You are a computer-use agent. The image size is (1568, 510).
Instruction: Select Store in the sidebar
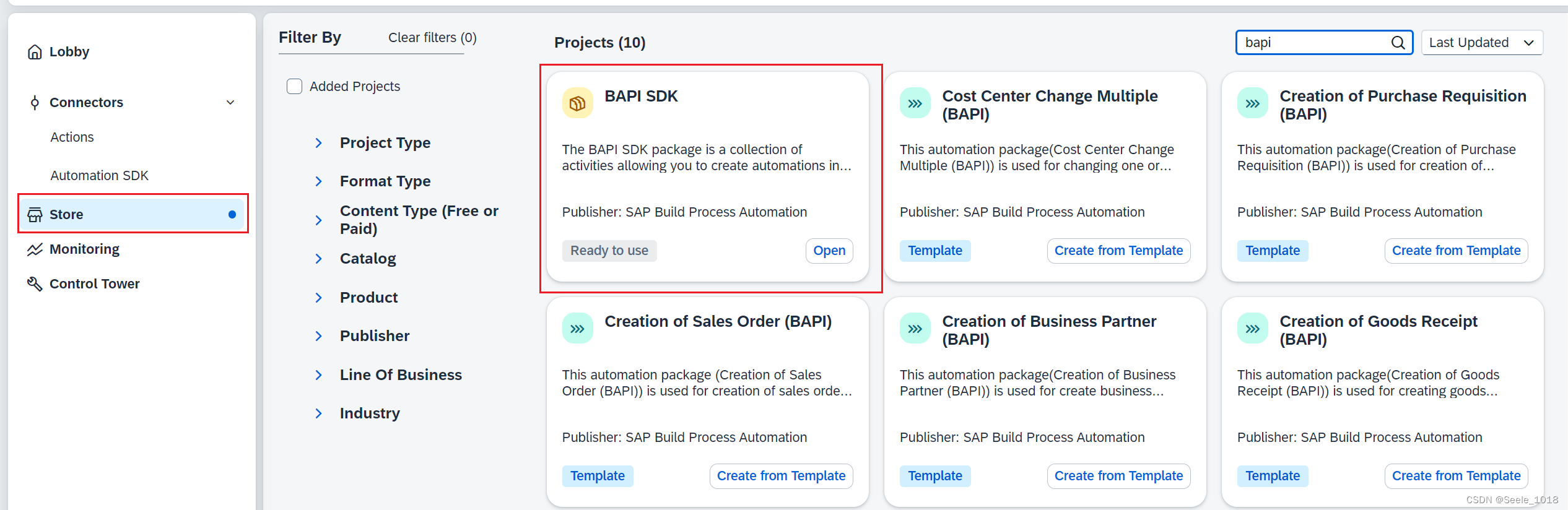click(133, 215)
